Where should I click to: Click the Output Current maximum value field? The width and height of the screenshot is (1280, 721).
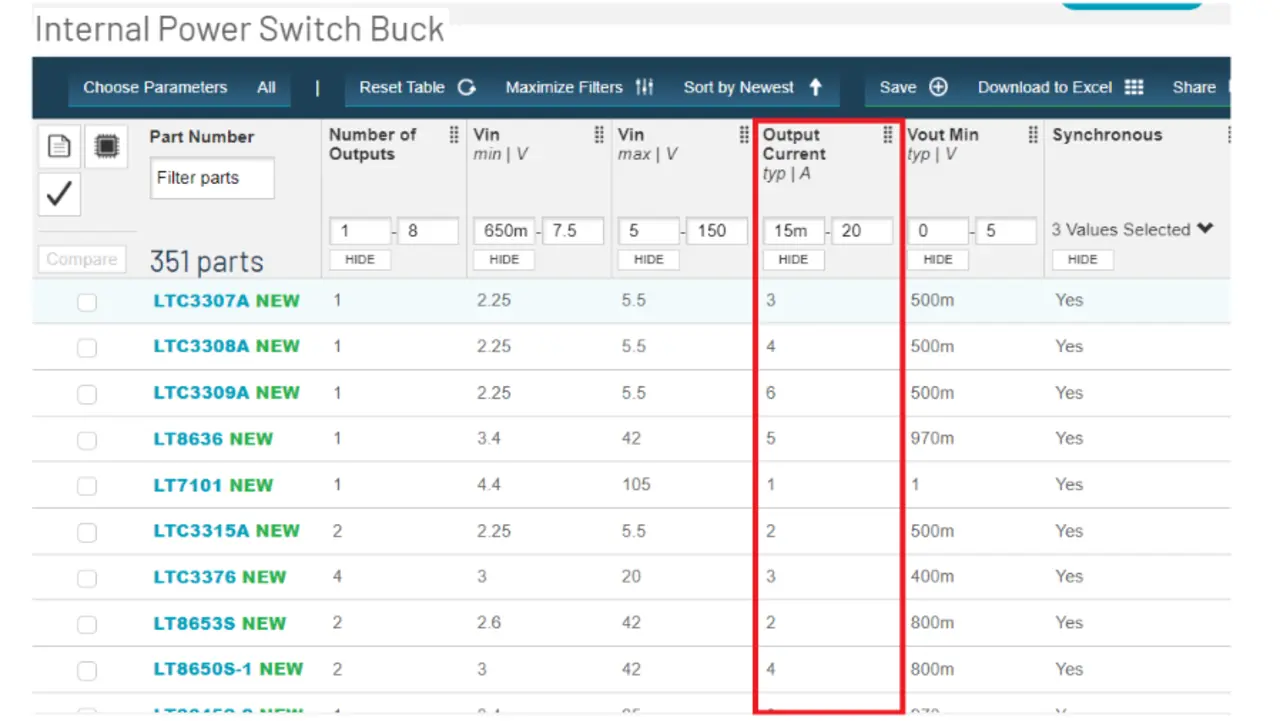(x=862, y=231)
